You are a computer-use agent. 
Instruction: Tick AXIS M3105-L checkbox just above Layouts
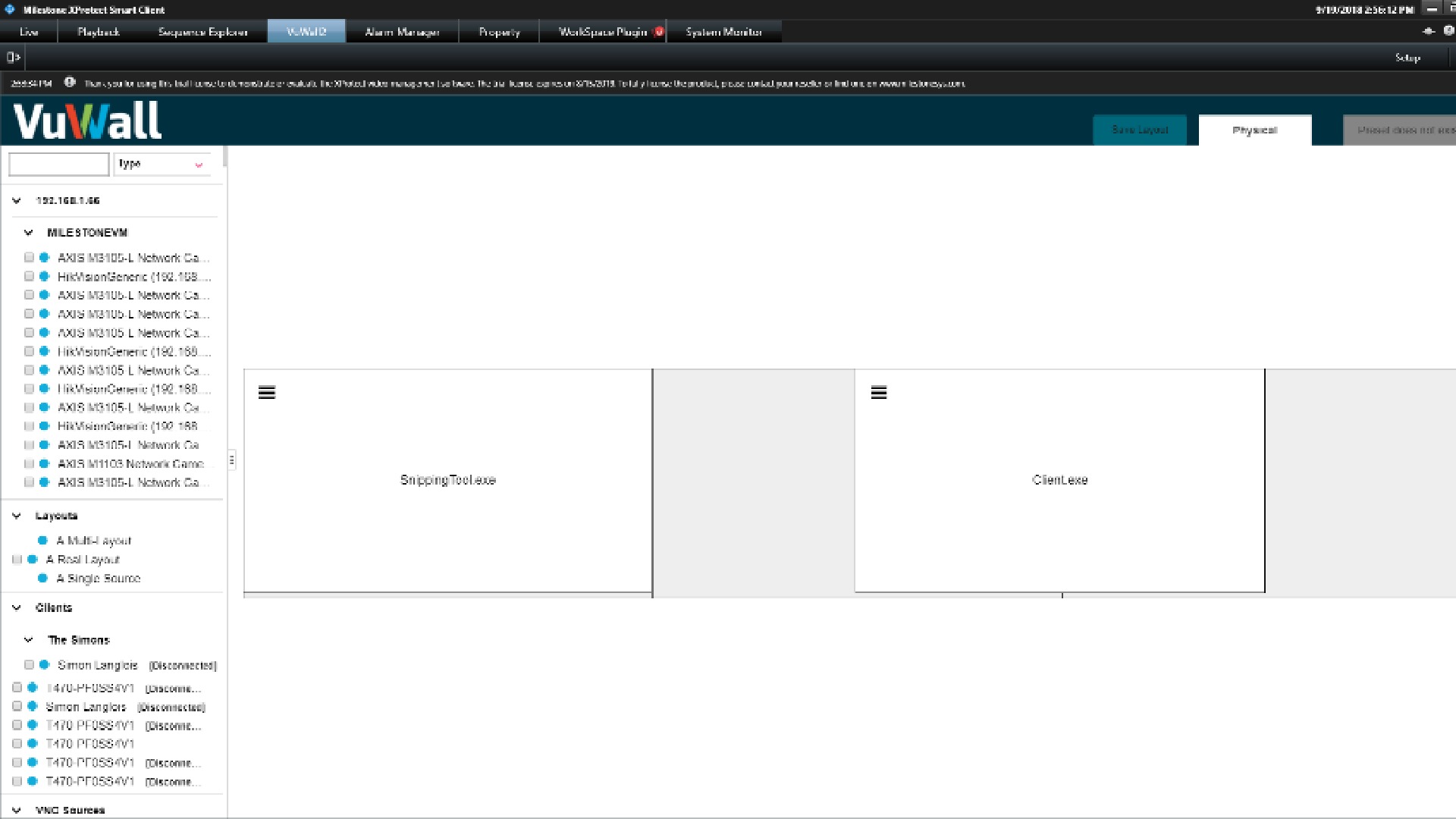click(29, 482)
